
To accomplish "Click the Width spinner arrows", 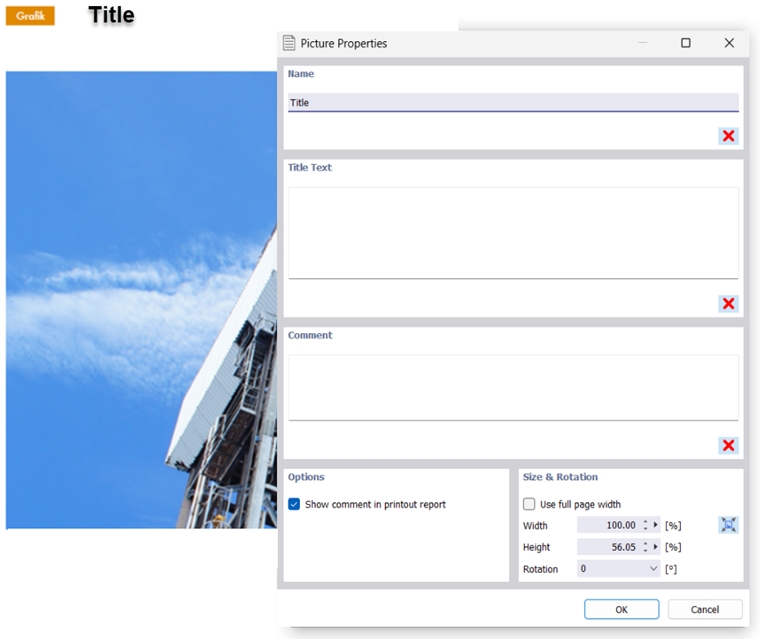I will pos(645,525).
